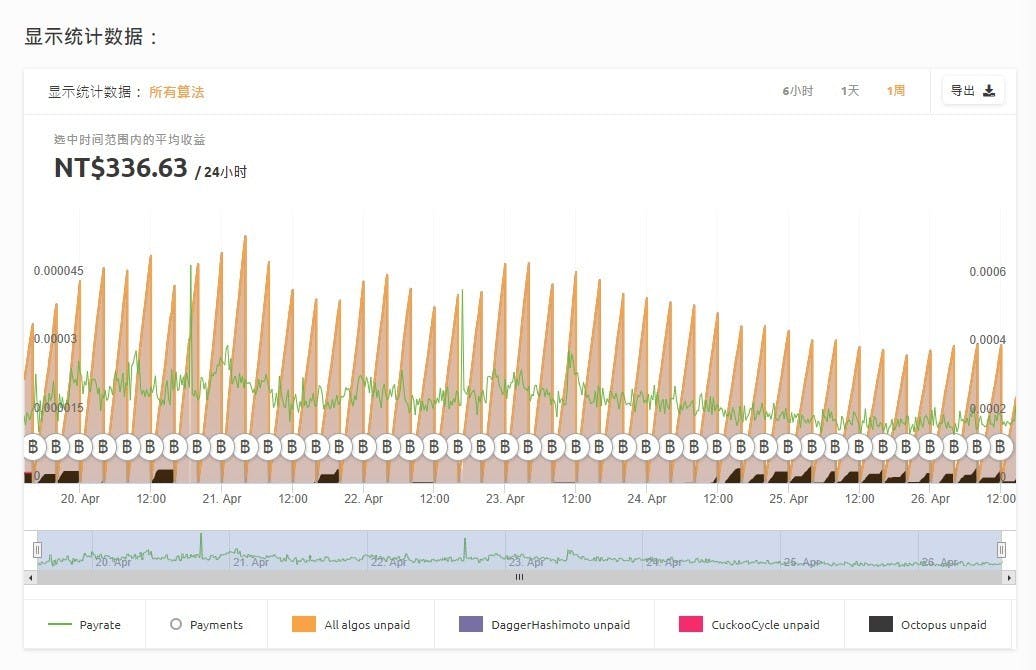
Task: Toggle All algos unpaid legend series
Action: (351, 624)
